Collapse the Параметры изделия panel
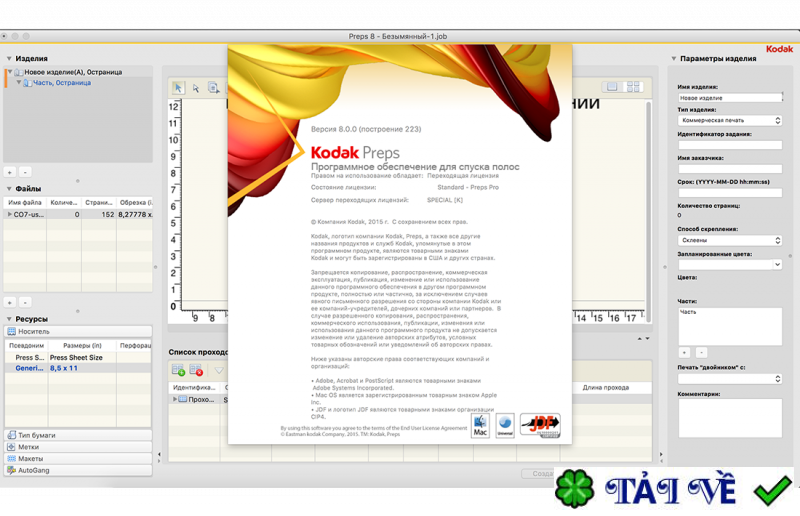Screen dimensions: 800x516 tap(673, 59)
